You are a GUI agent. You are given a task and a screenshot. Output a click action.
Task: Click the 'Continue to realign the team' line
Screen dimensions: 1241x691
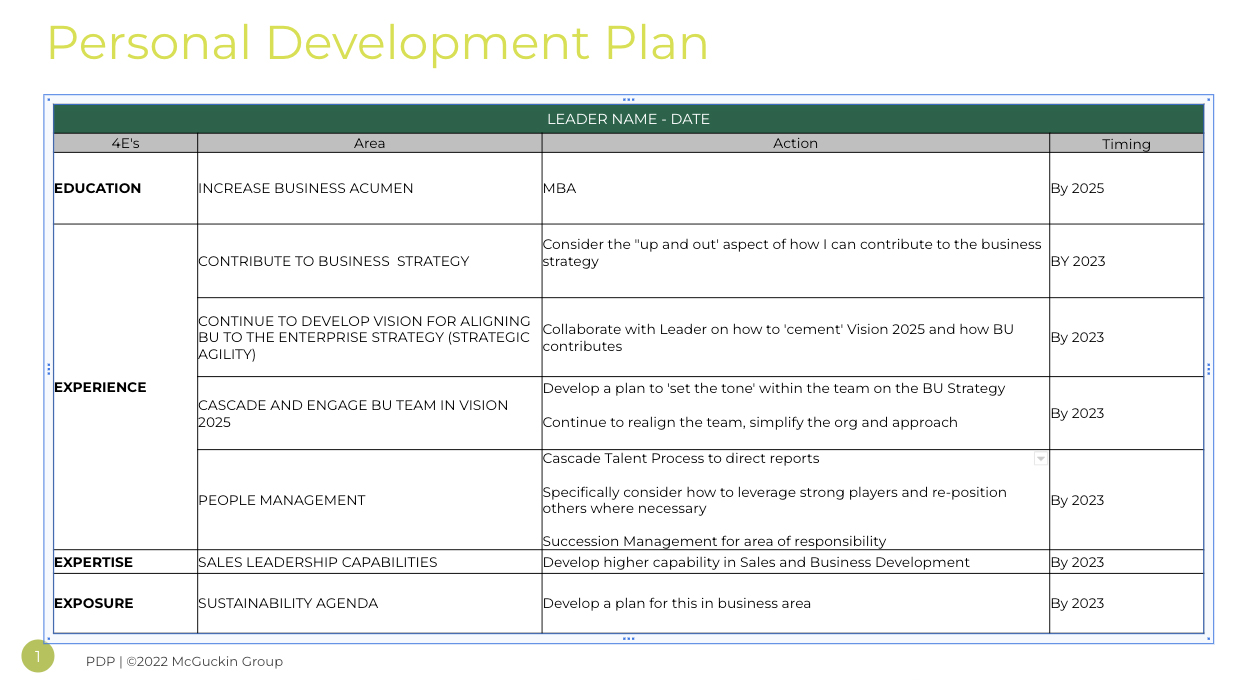coord(750,422)
